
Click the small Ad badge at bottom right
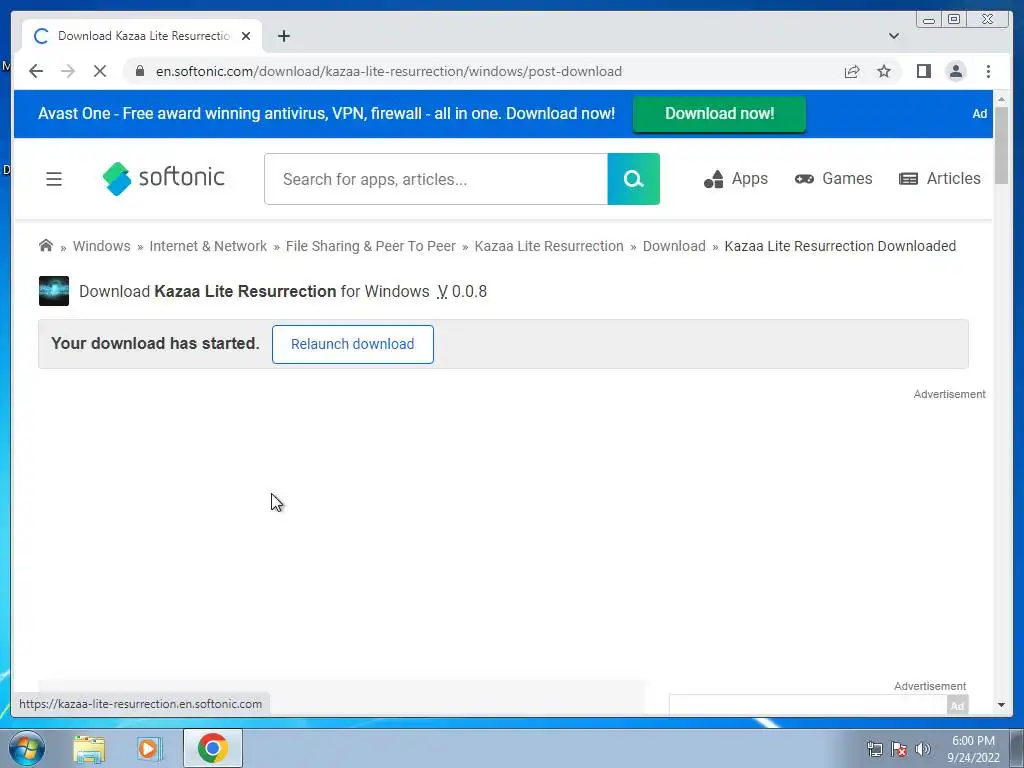957,706
